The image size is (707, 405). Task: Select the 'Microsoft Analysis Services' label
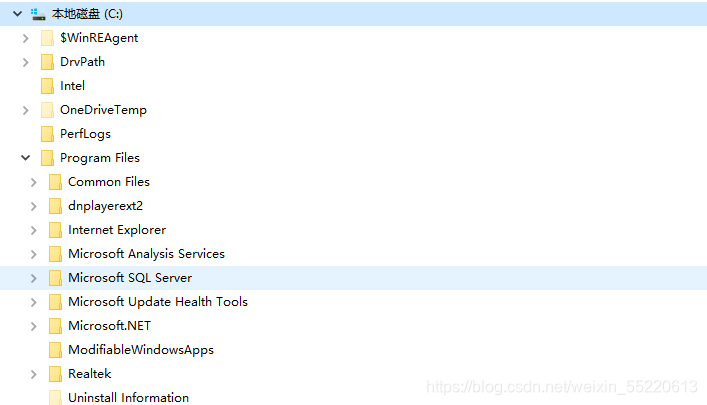[147, 254]
